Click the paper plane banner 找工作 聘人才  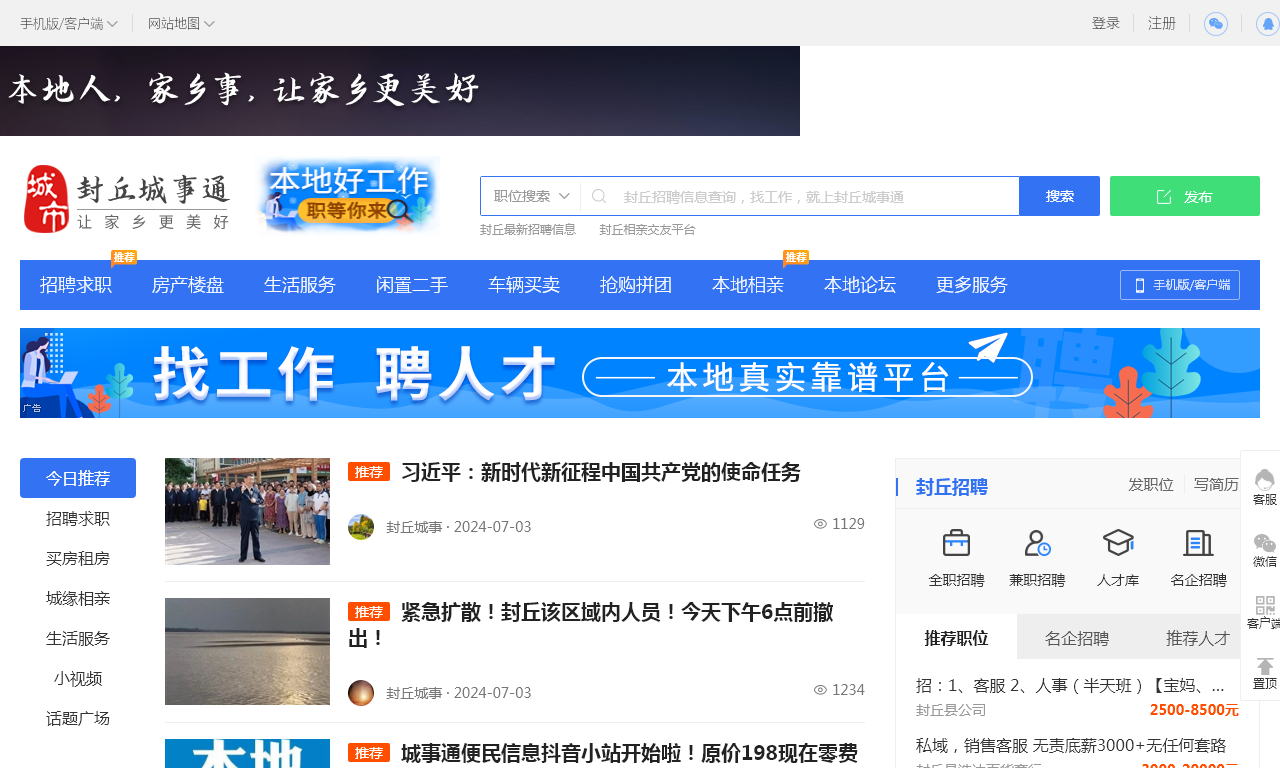640,373
